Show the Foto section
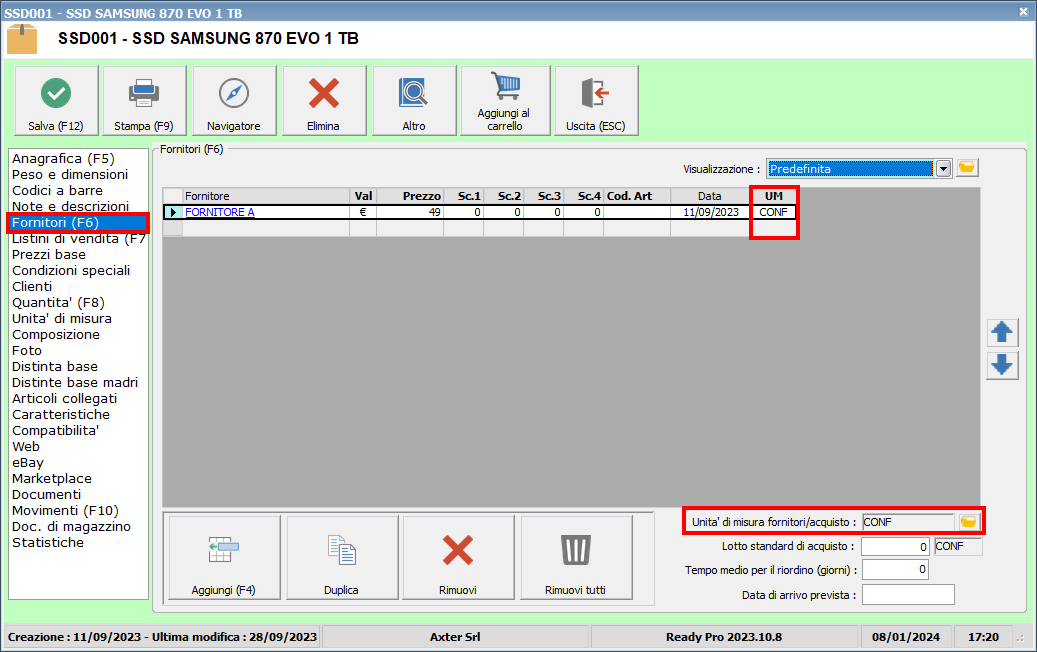1037x652 pixels. tap(27, 350)
